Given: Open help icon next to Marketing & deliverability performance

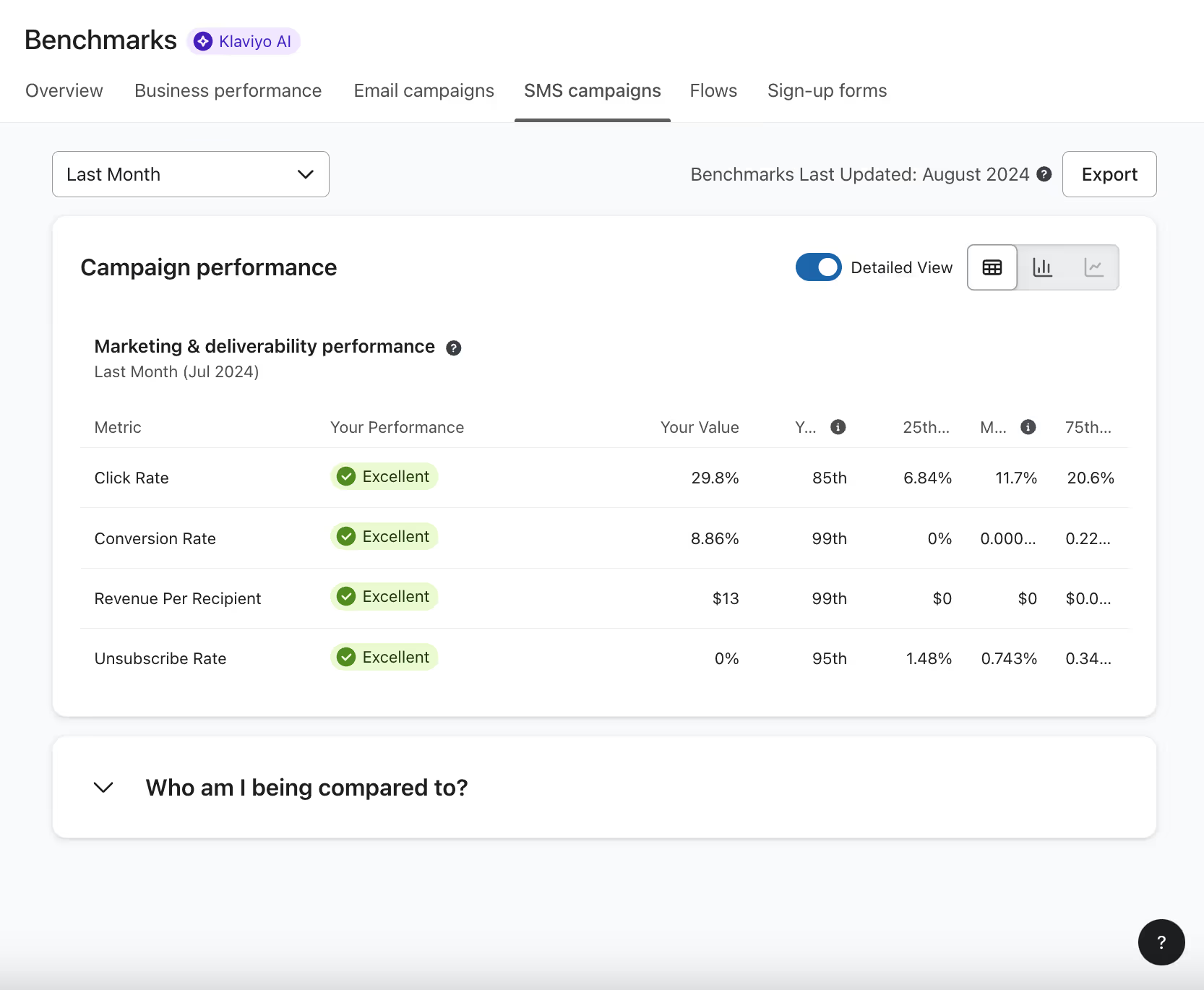Looking at the screenshot, I should coord(453,348).
